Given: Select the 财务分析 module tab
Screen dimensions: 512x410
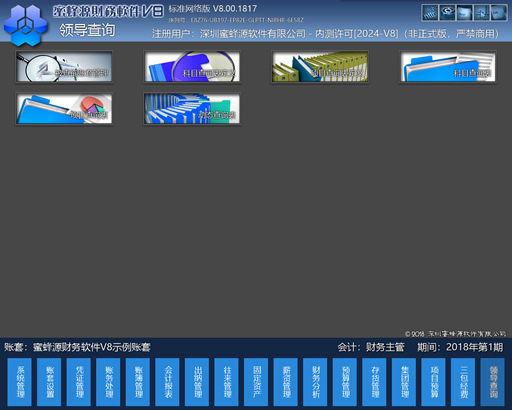Looking at the screenshot, I should (315, 382).
